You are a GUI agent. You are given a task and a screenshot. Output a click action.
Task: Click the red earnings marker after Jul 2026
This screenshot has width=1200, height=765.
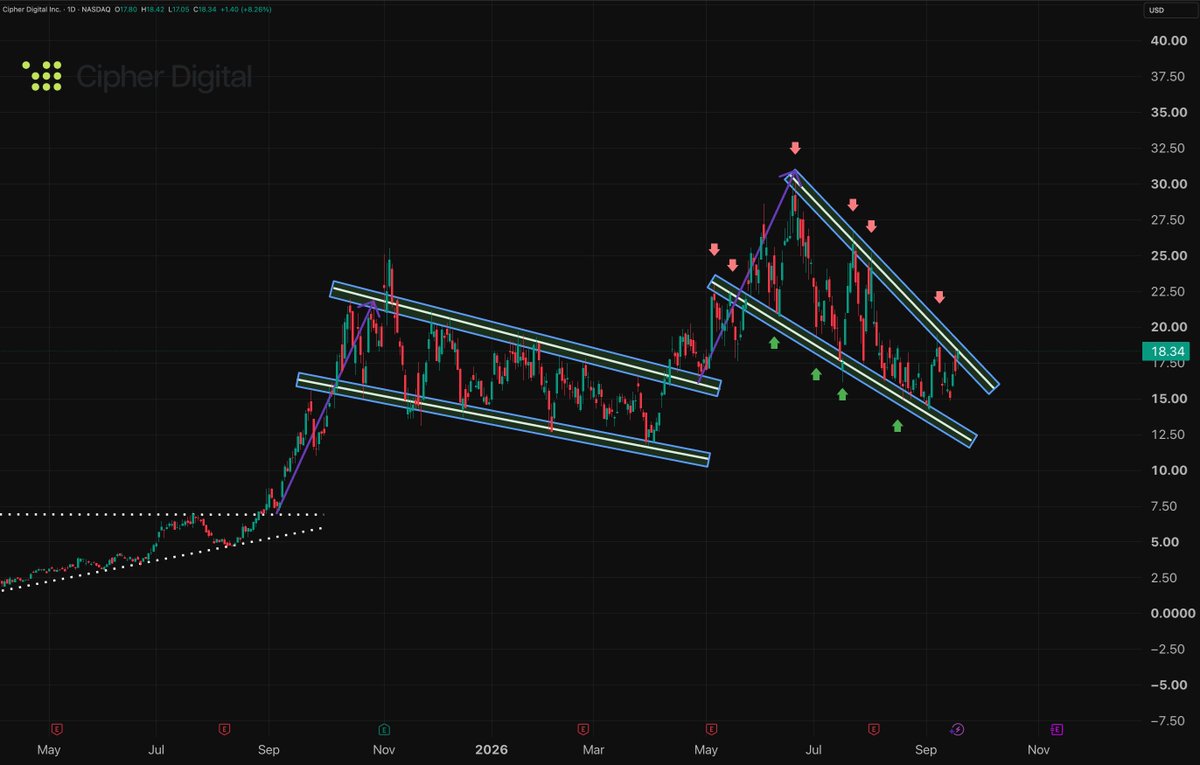tap(874, 730)
